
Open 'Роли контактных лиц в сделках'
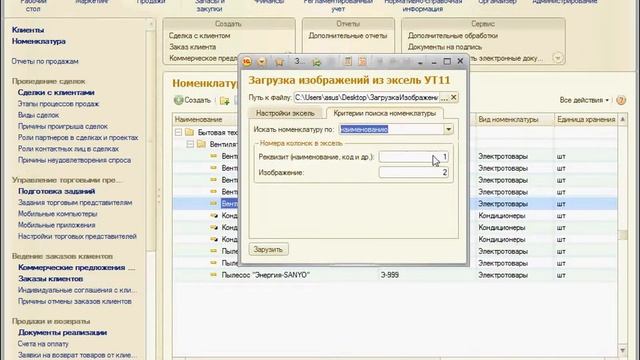[x=68, y=149]
